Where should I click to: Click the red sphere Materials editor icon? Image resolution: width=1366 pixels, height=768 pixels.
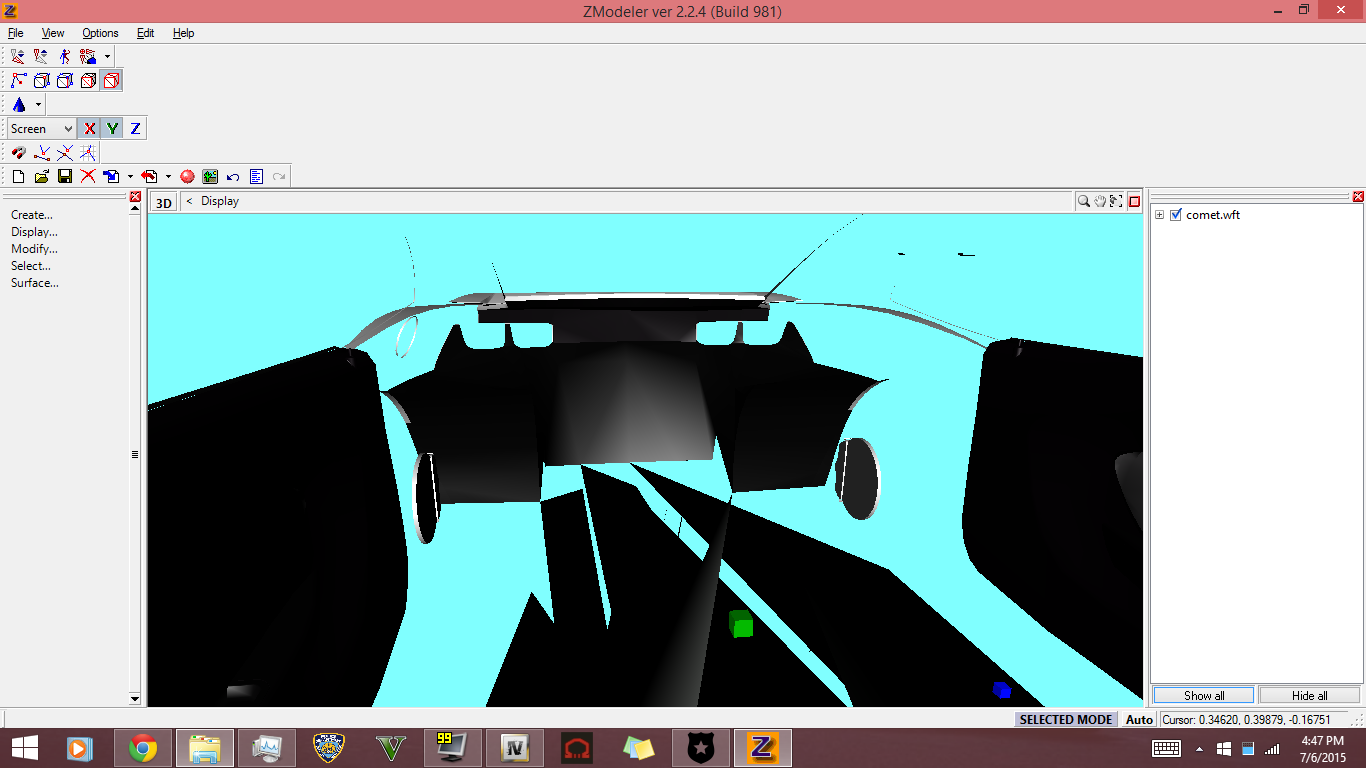[x=187, y=177]
